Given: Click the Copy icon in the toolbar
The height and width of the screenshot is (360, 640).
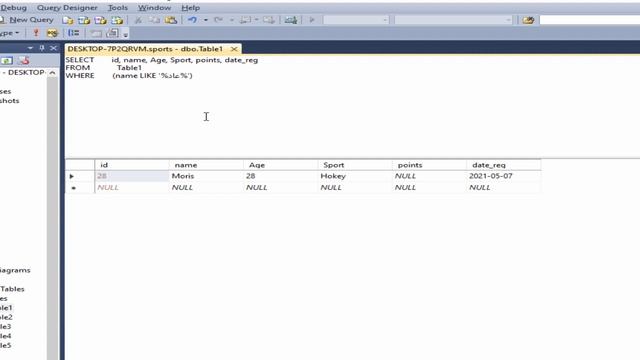Looking at the screenshot, I should point(154,20).
